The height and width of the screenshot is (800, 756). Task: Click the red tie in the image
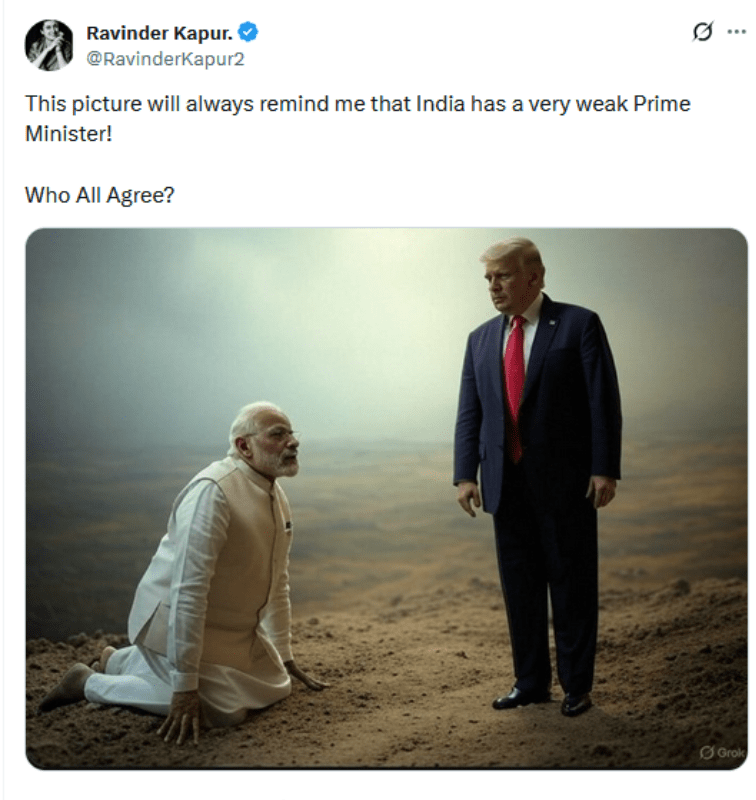click(515, 388)
